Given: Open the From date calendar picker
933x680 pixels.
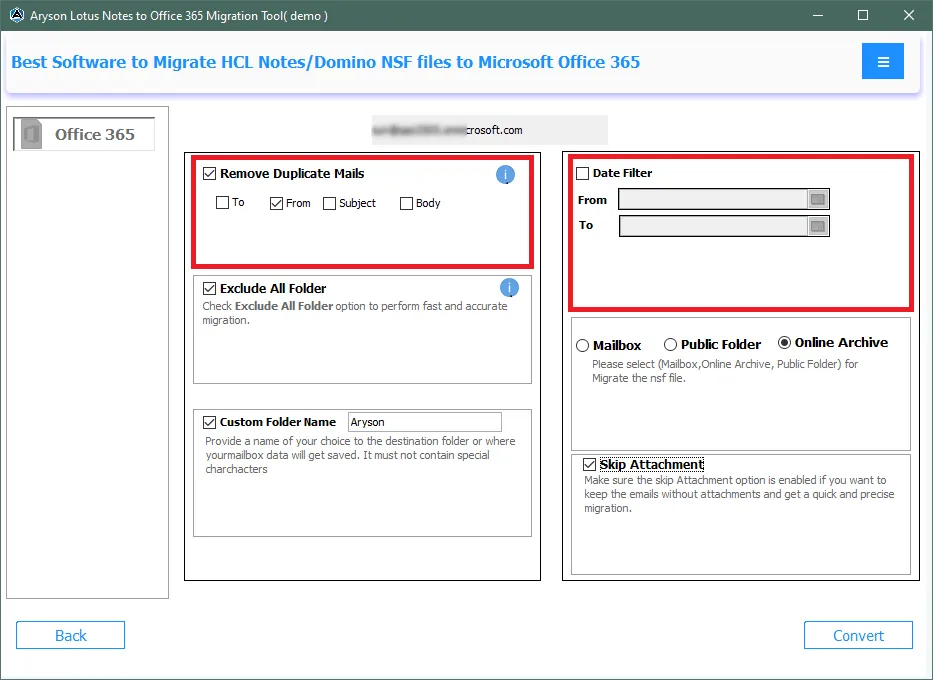Looking at the screenshot, I should (x=818, y=199).
